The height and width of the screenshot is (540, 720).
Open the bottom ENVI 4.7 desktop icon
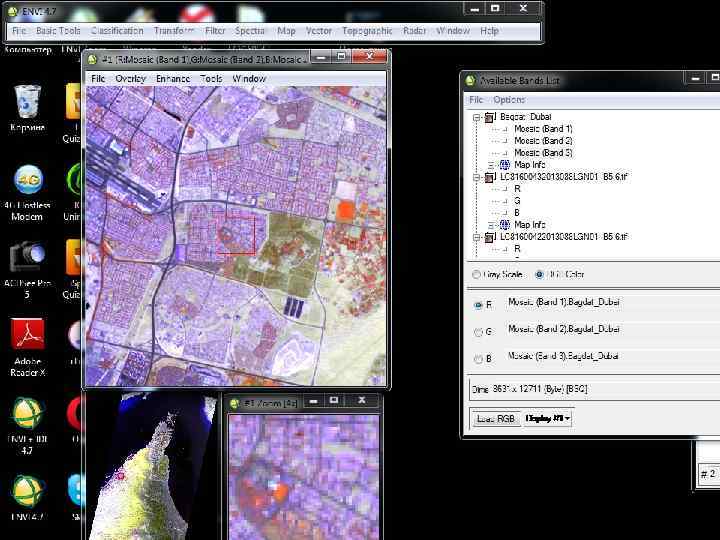28,492
